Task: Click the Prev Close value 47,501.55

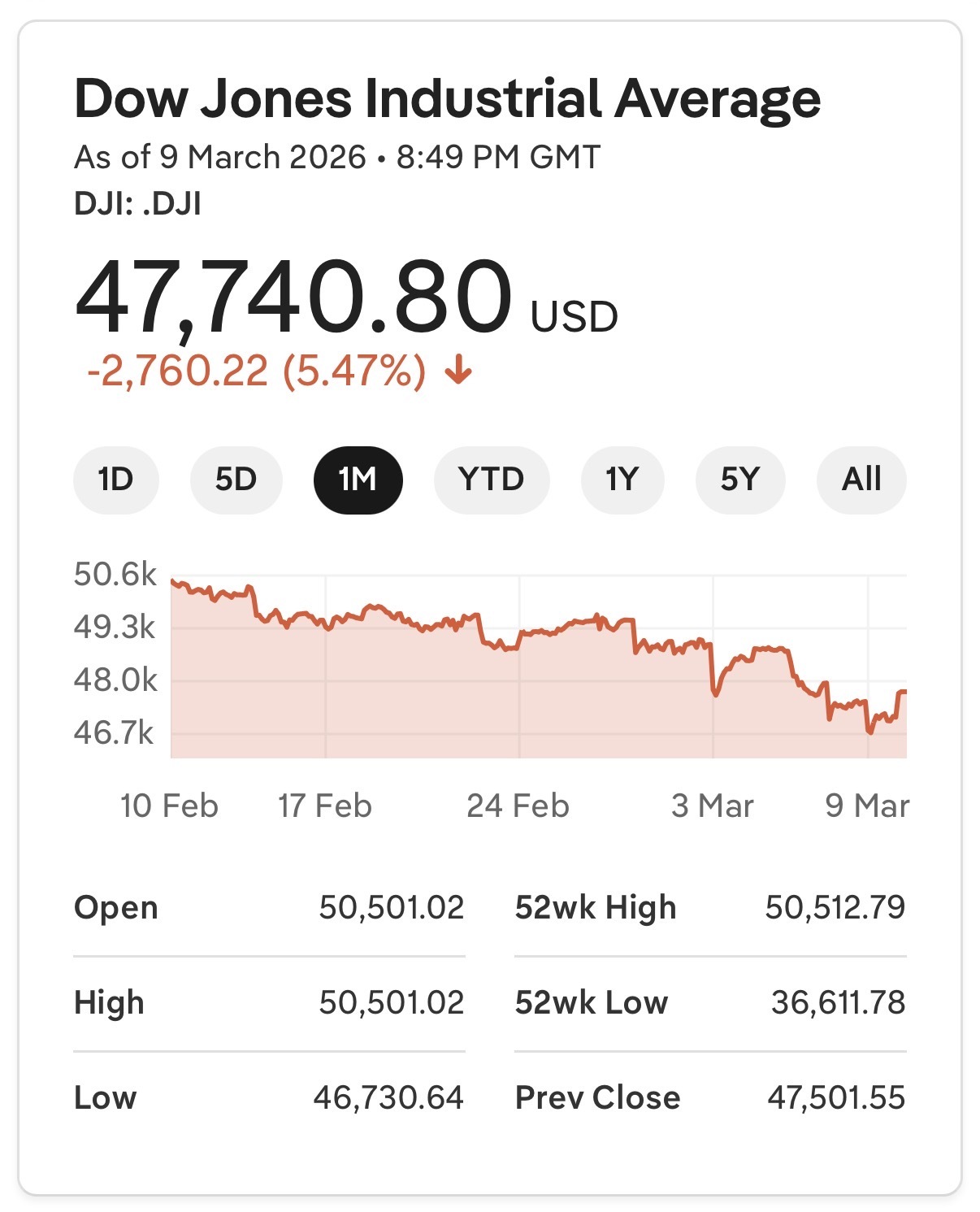Action: click(x=836, y=1097)
